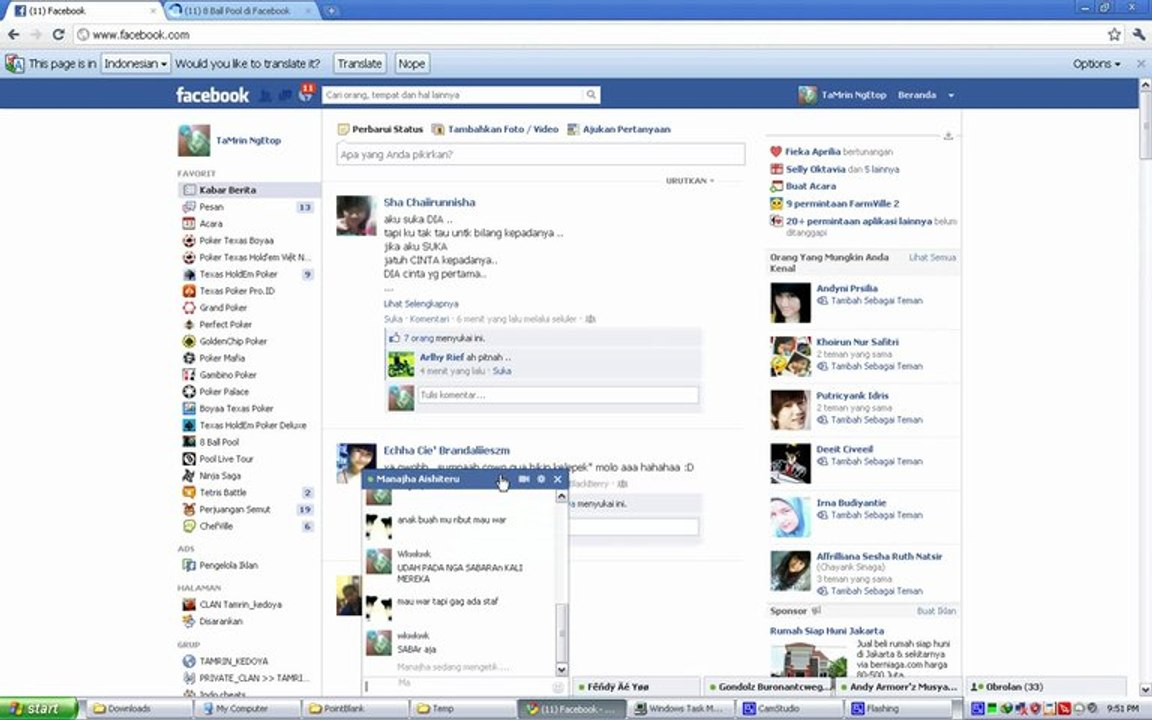Open Pesan messages in sidebar

(x=211, y=207)
